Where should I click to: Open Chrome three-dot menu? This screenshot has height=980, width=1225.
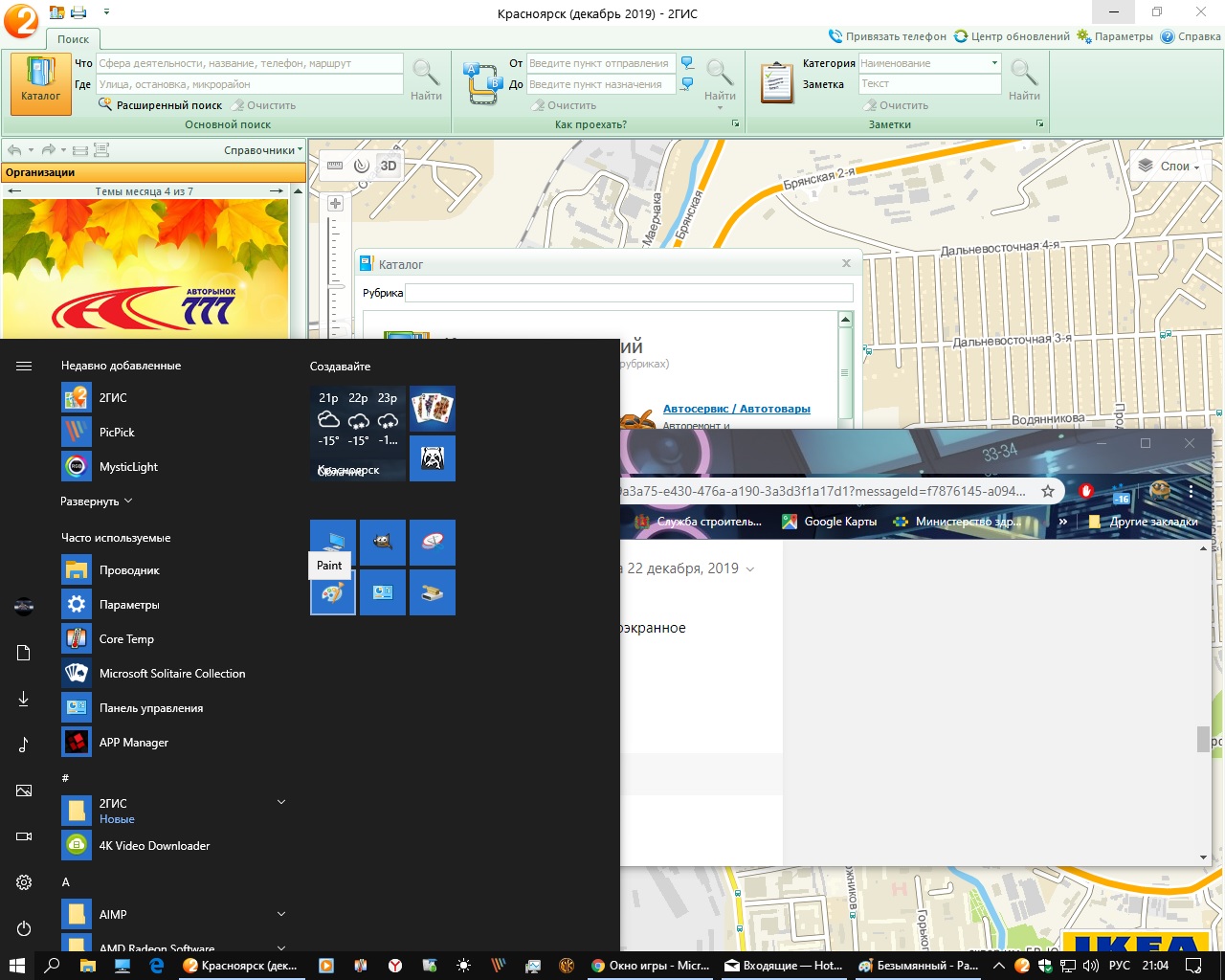tap(1191, 491)
